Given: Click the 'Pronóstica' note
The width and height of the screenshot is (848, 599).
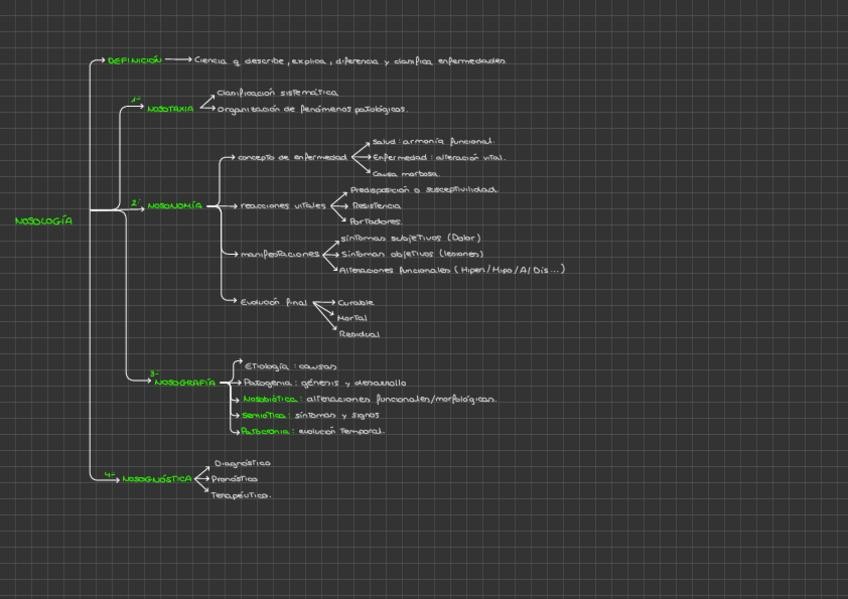Looking at the screenshot, I should click(x=234, y=479).
